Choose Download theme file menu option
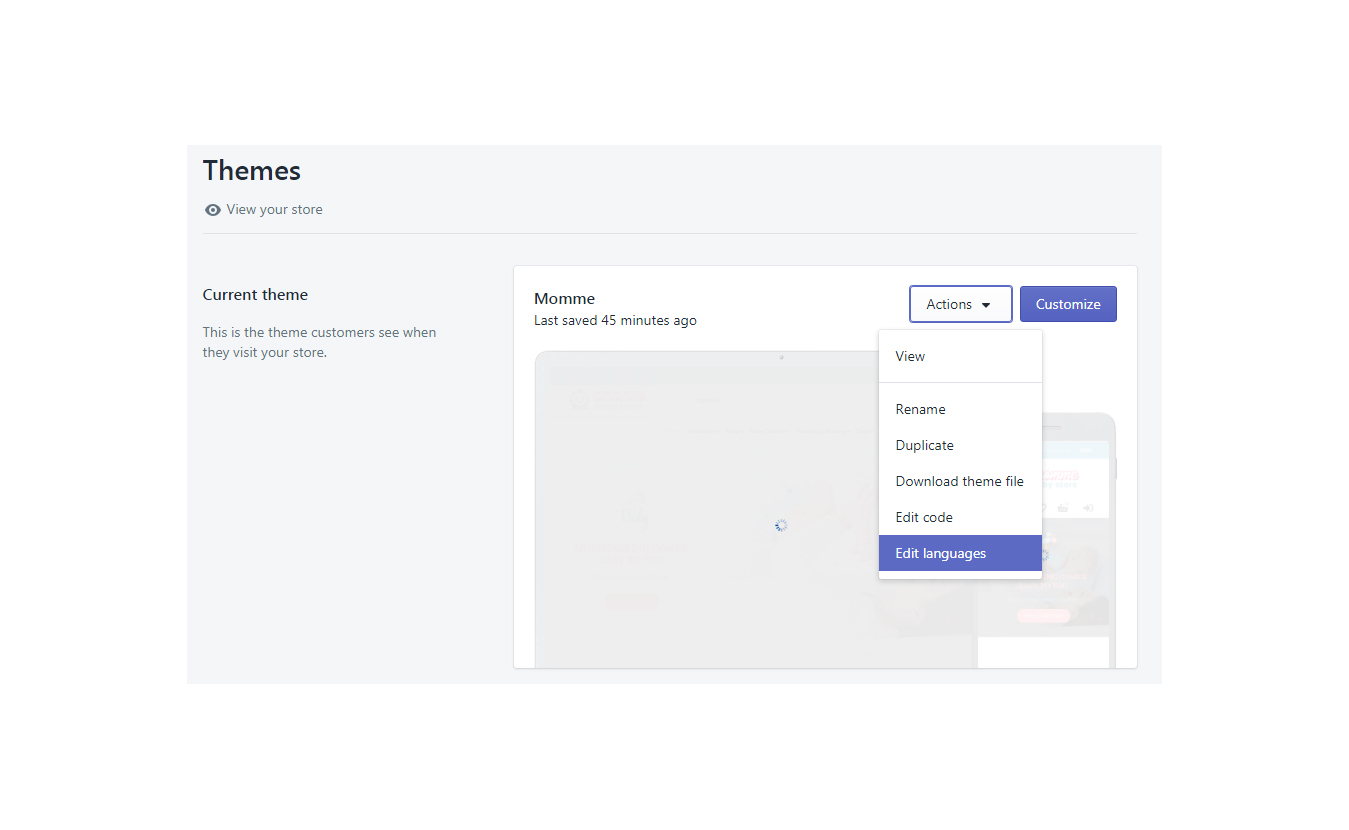The height and width of the screenshot is (830, 1349). [x=959, y=481]
